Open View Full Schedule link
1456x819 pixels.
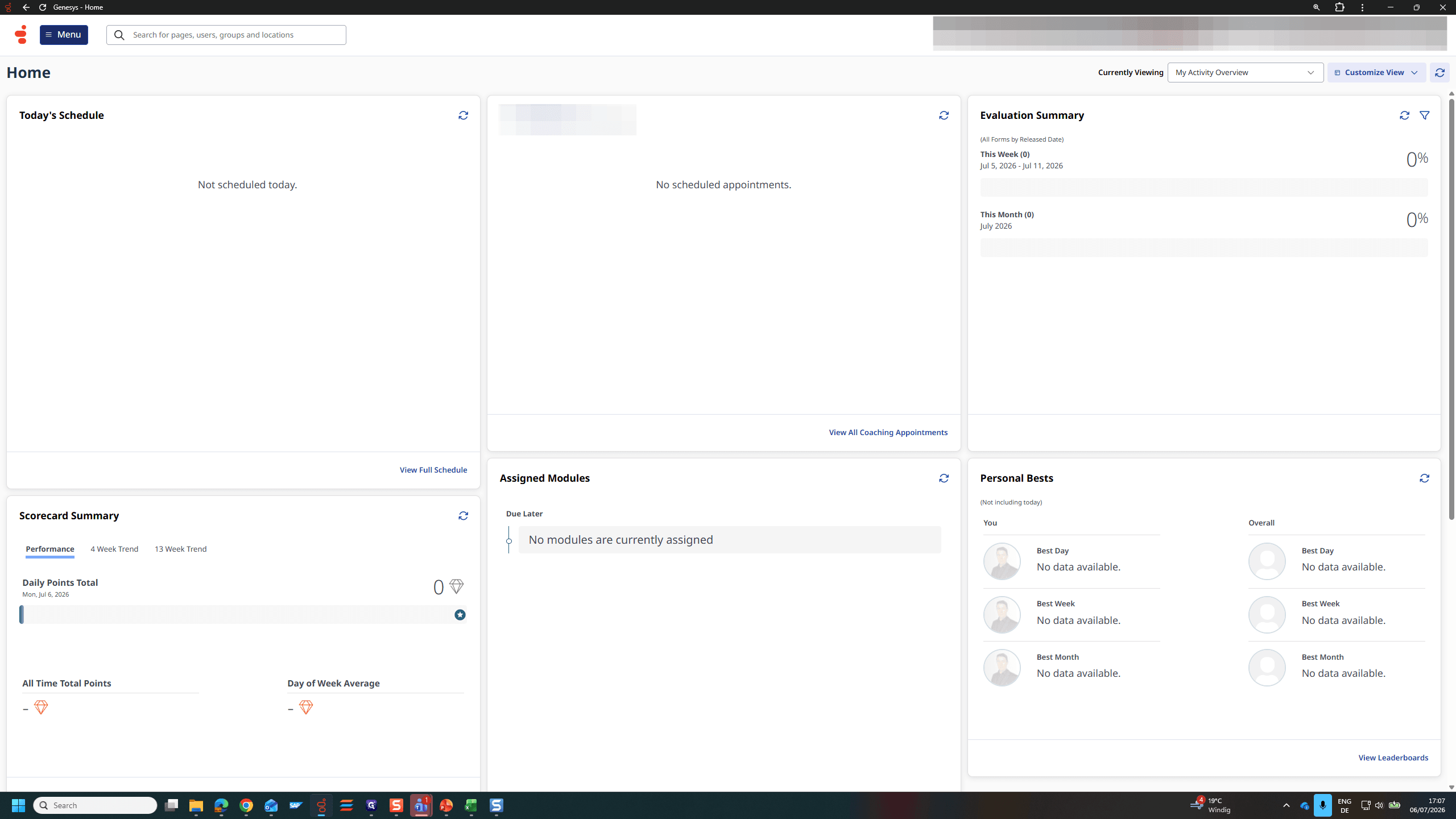coord(433,470)
